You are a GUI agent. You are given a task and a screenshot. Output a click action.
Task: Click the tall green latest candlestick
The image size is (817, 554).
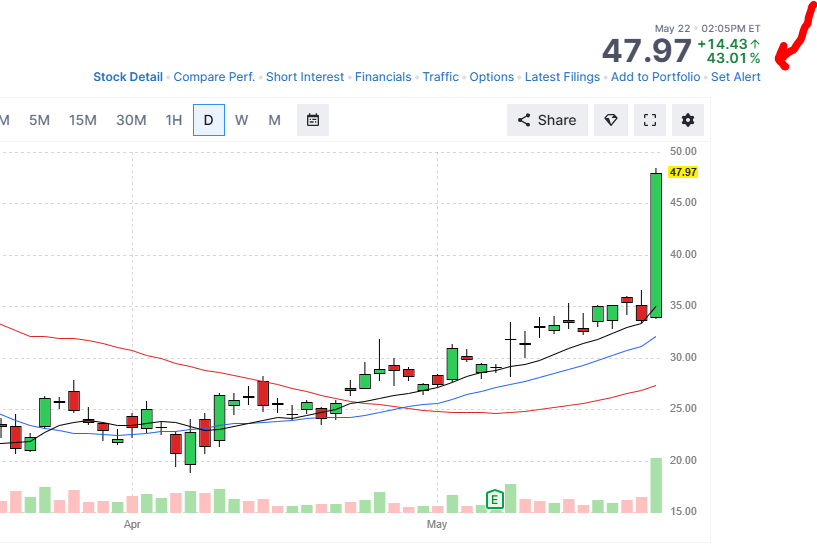656,245
